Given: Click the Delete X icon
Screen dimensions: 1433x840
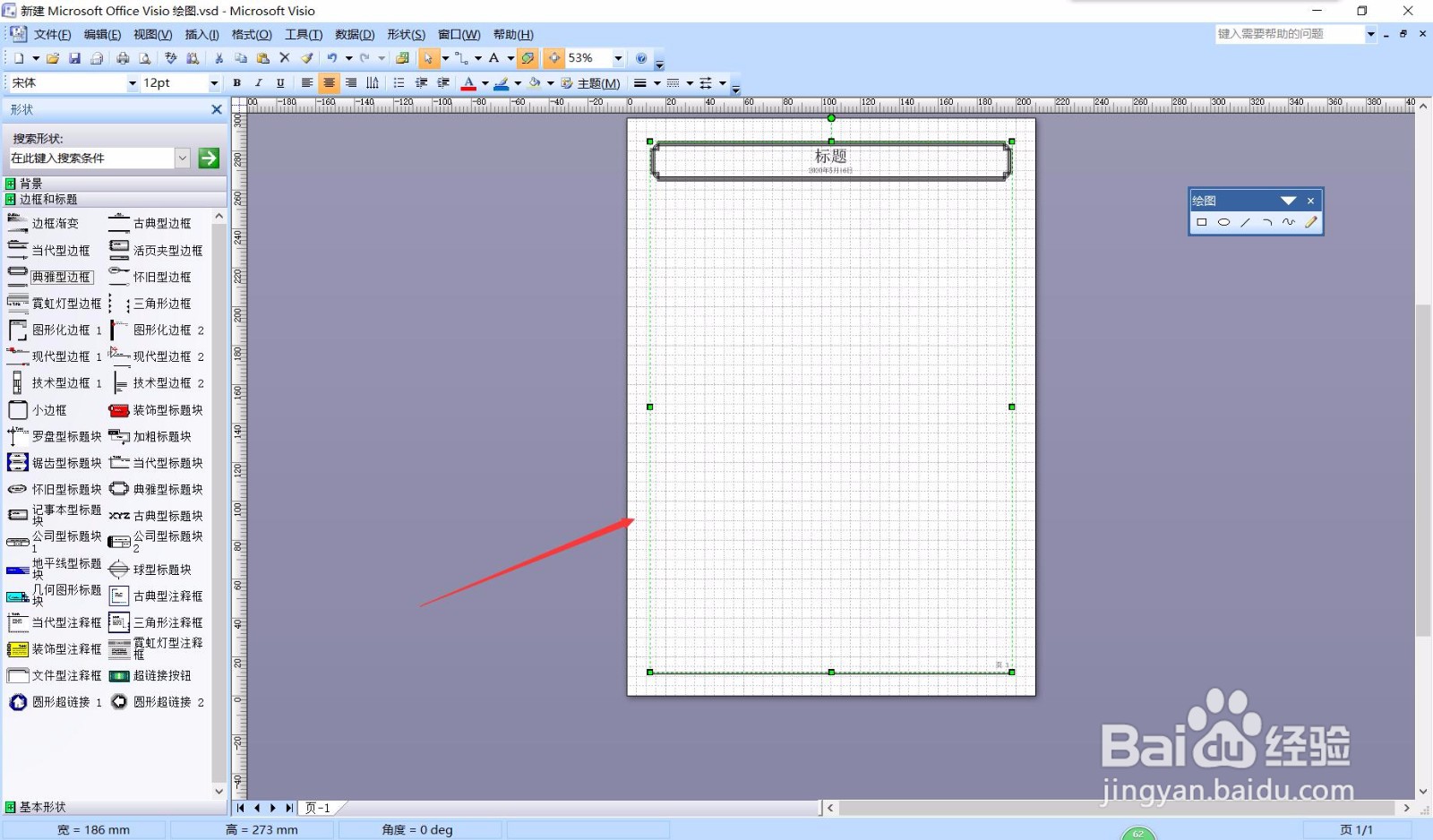Looking at the screenshot, I should click(x=285, y=58).
